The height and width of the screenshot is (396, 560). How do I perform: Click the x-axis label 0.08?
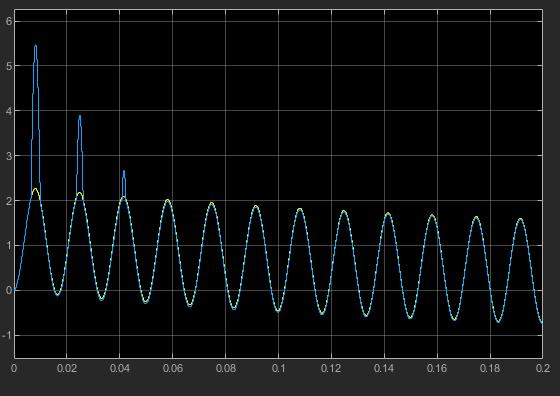226,369
